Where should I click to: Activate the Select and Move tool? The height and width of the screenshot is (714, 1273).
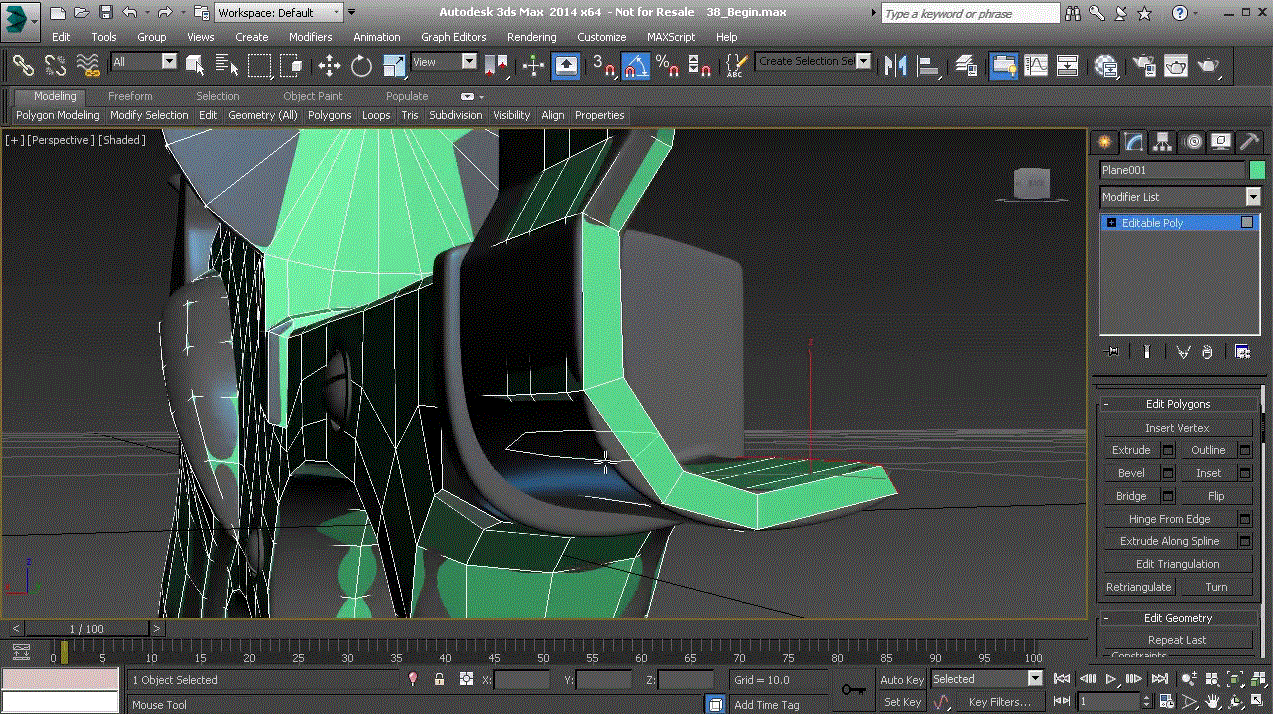pyautogui.click(x=329, y=66)
